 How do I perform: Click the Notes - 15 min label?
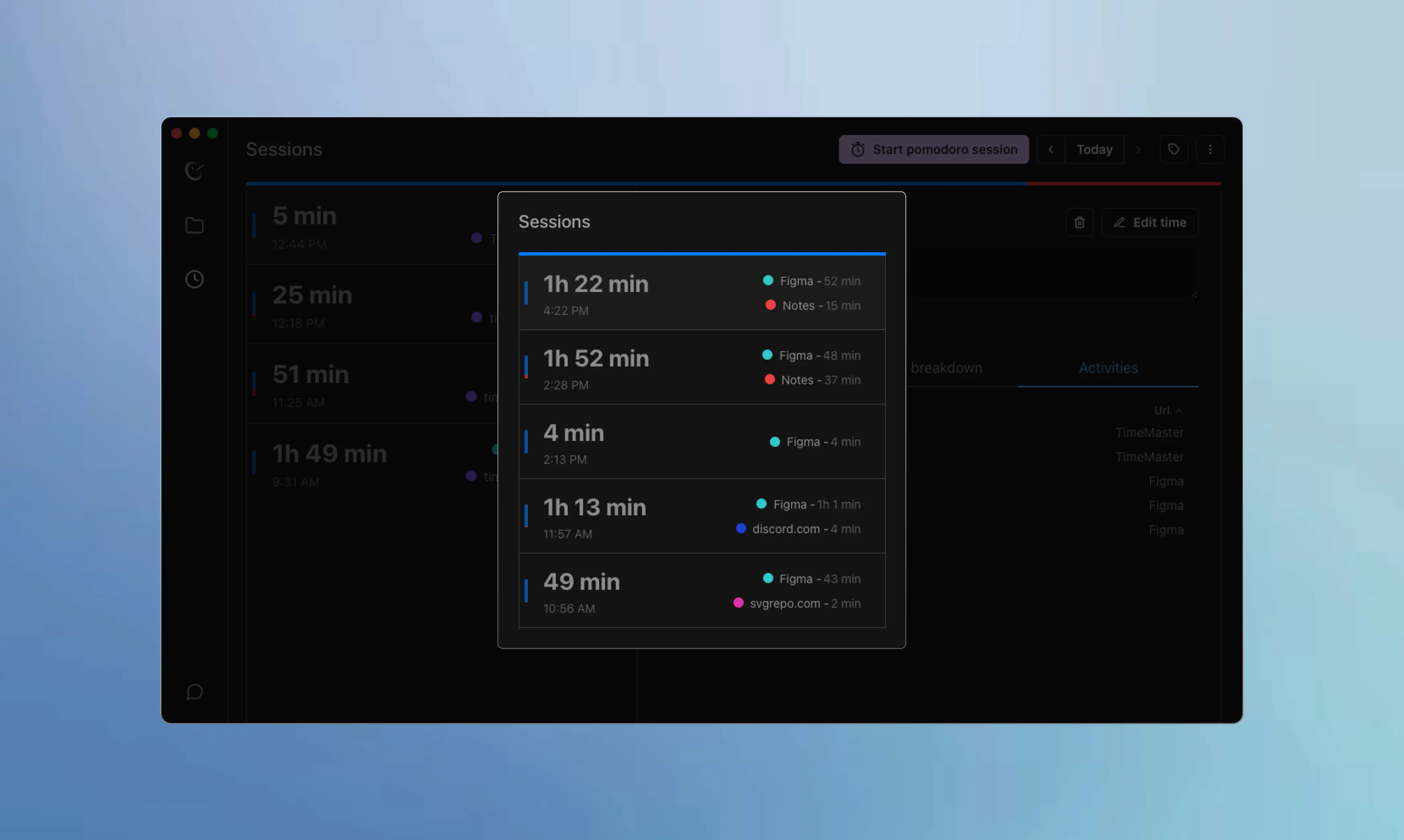821,306
